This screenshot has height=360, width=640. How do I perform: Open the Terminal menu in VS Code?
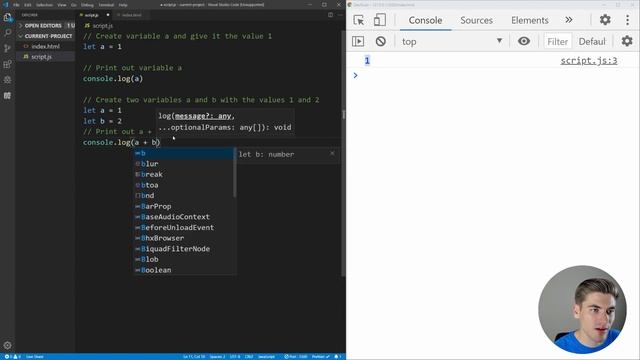pyautogui.click(x=106, y=5)
